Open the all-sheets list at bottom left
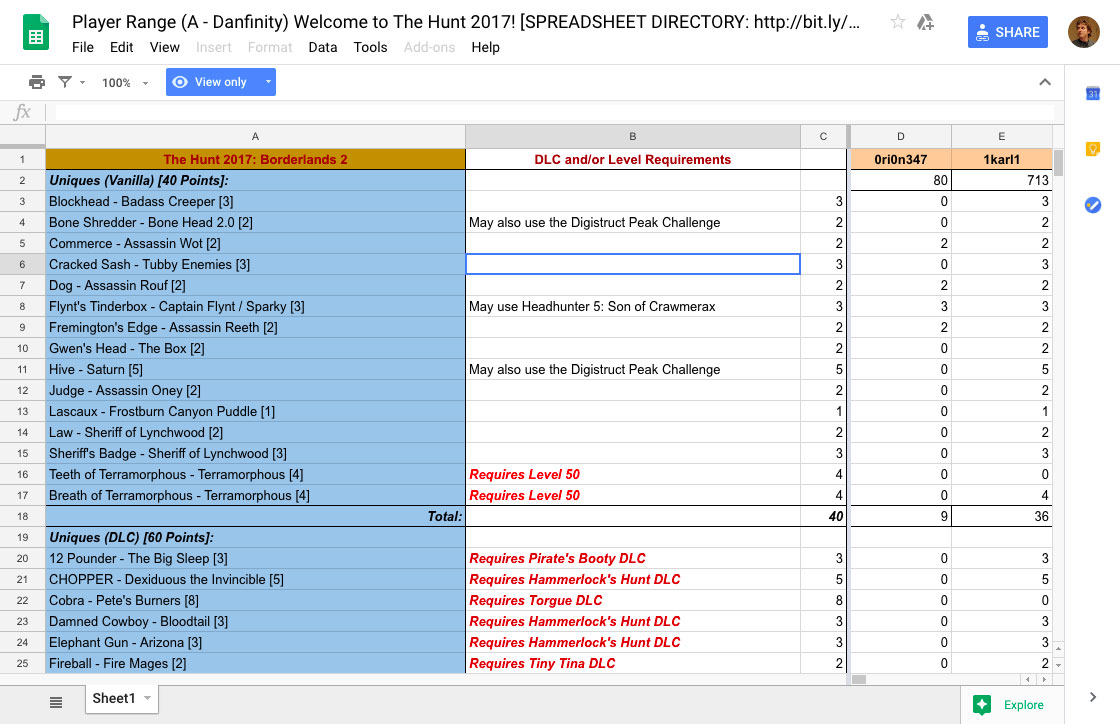Screen dimensions: 1120x724 tap(57, 700)
